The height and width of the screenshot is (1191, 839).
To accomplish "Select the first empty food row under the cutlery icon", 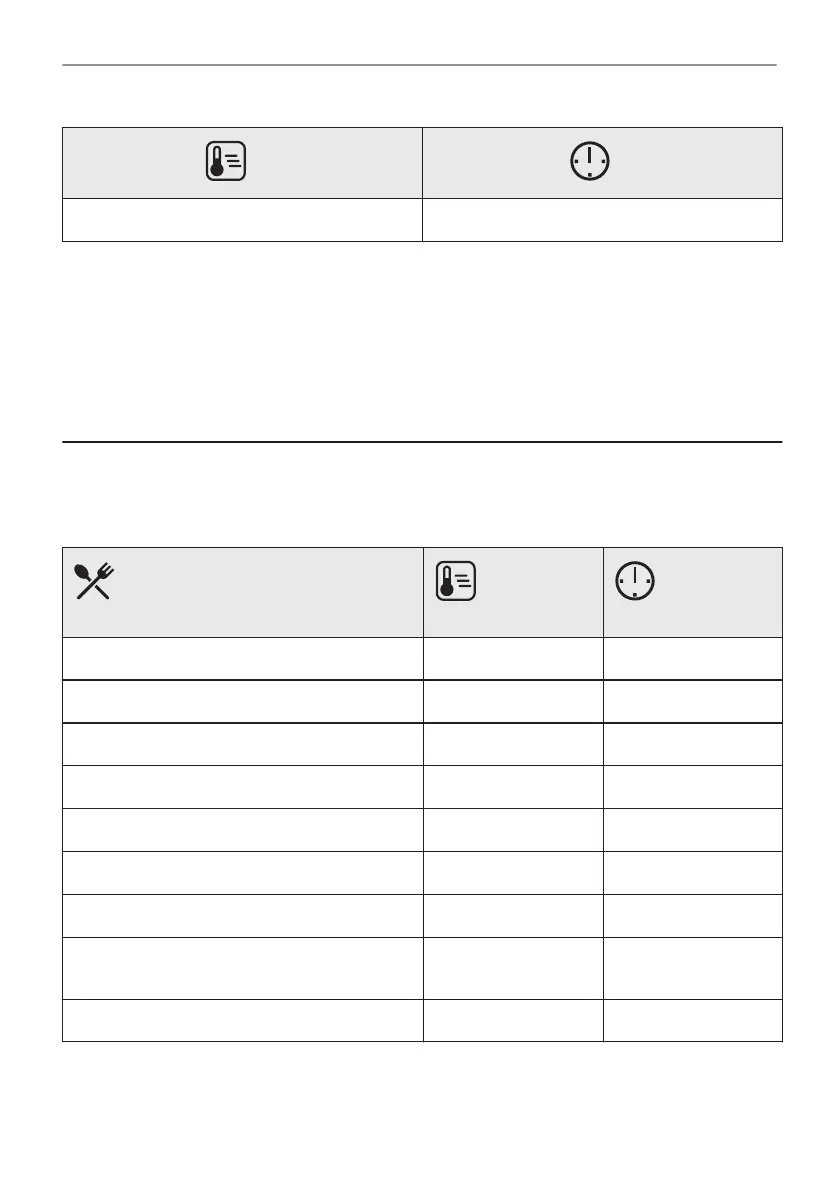I will 242,659.
